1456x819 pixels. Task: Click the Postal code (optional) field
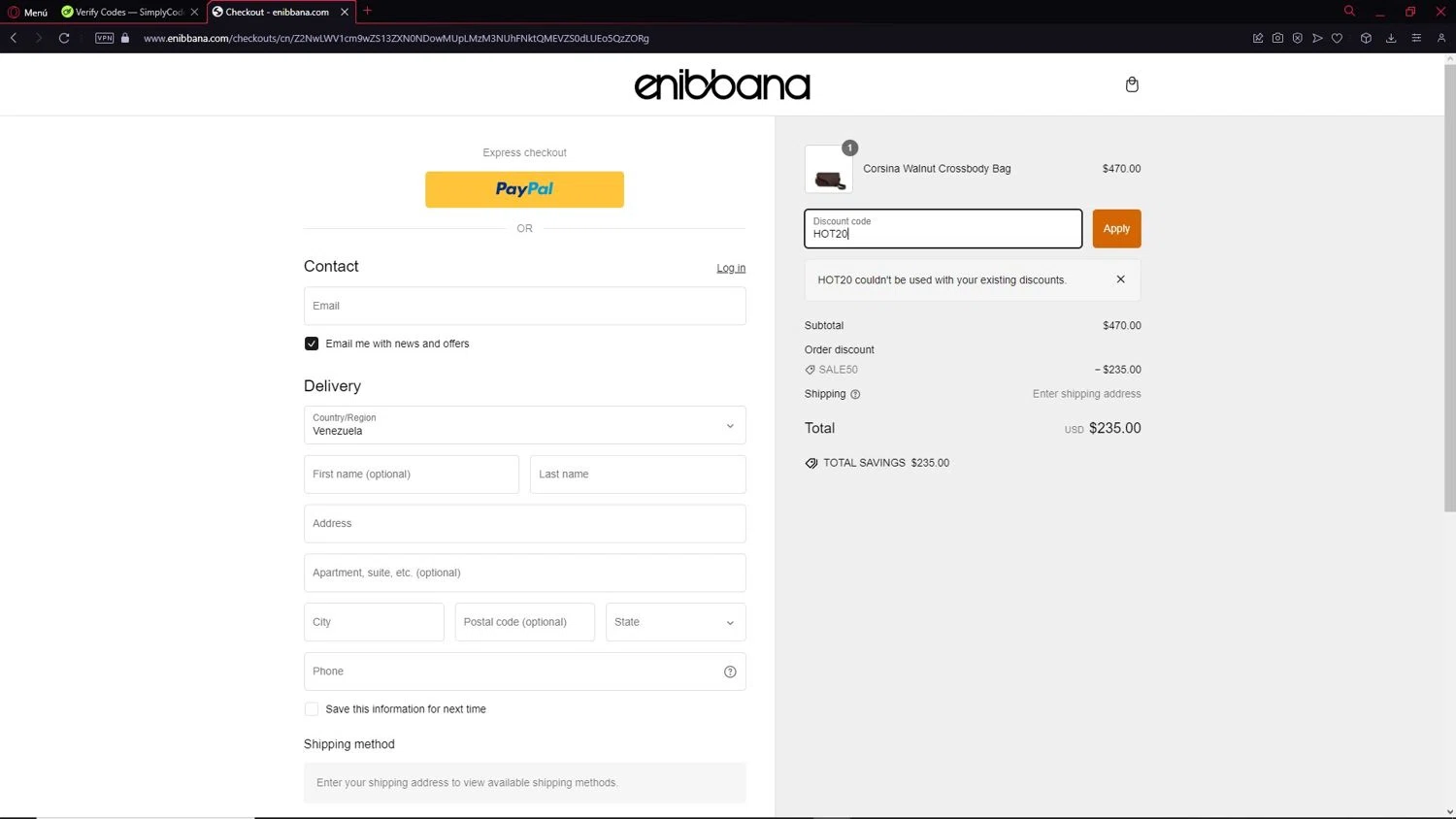click(x=524, y=622)
